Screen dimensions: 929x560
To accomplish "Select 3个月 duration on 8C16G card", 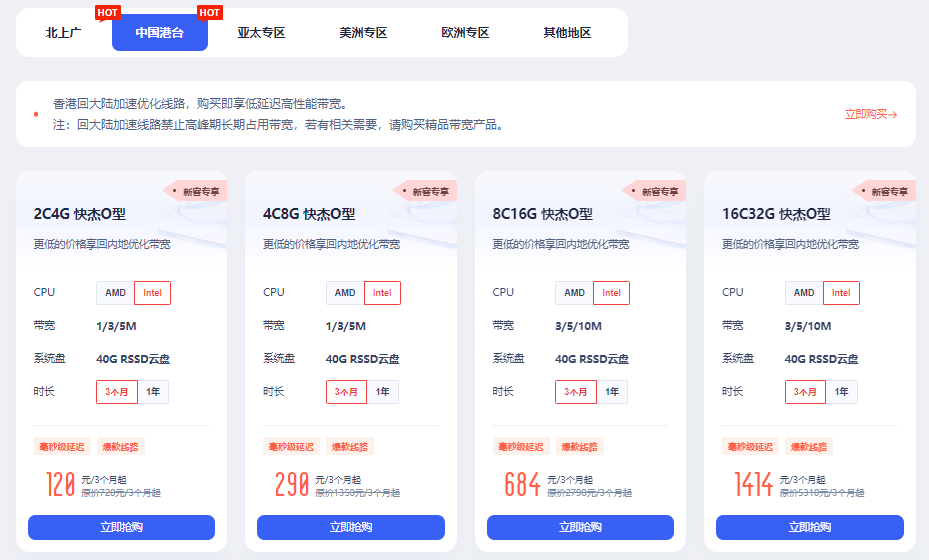I will [x=576, y=392].
